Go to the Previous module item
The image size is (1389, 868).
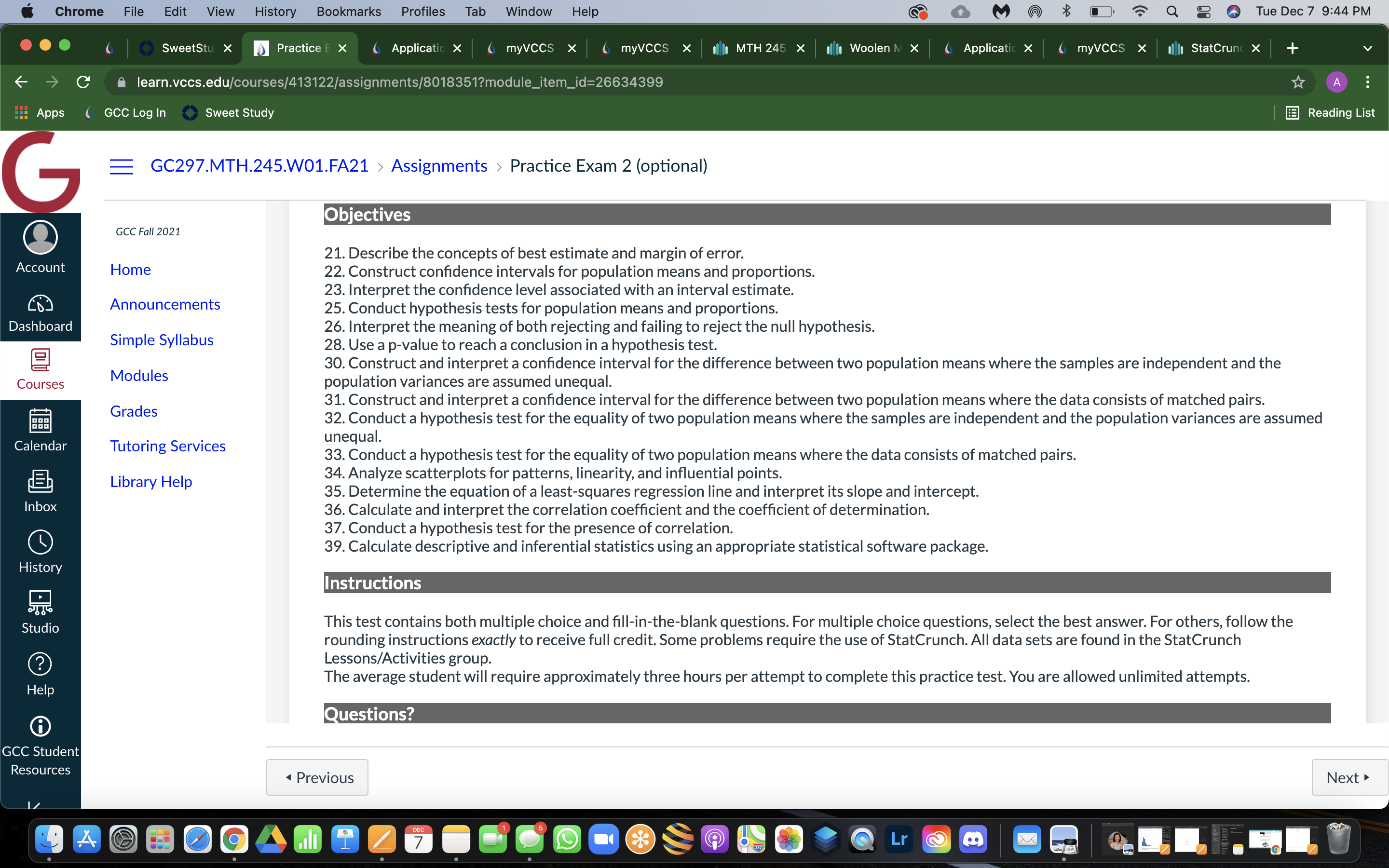[317, 777]
